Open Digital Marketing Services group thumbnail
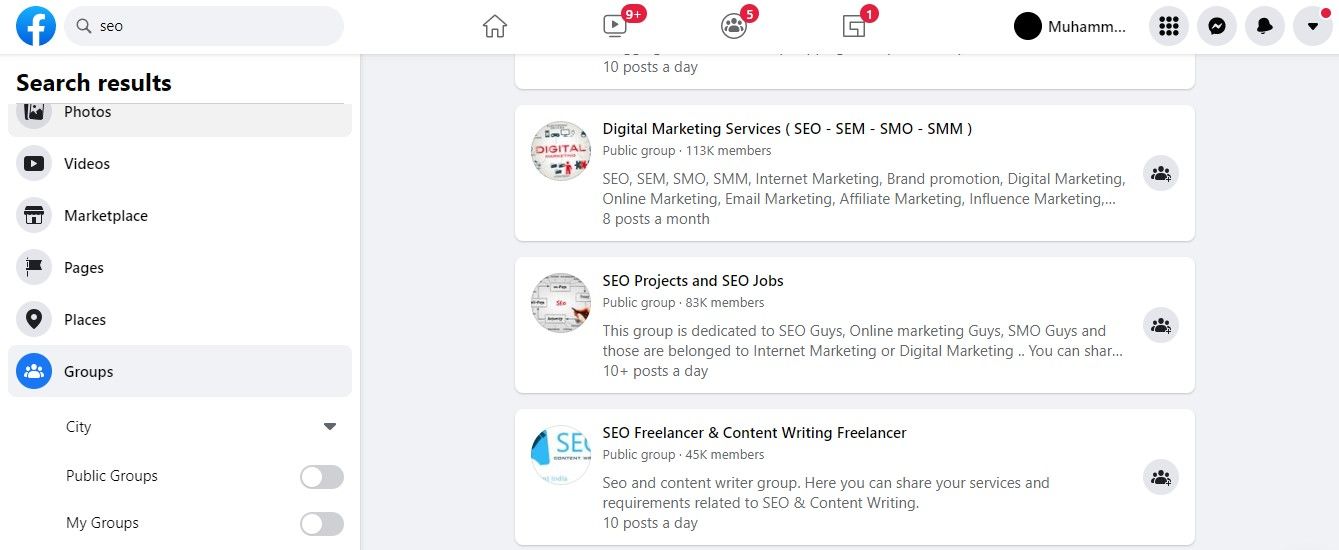The width and height of the screenshot is (1339, 550). pyautogui.click(x=561, y=151)
